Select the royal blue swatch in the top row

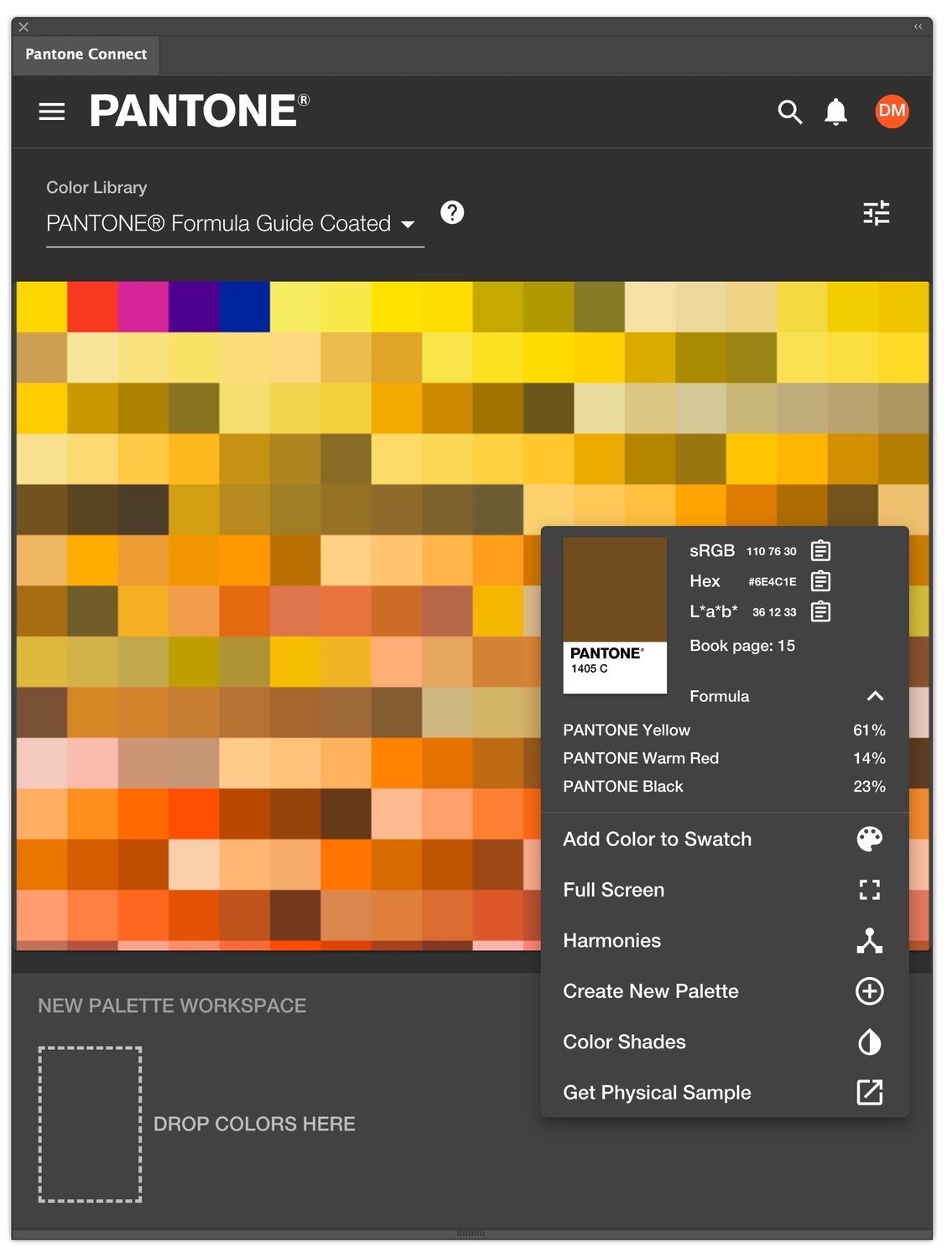point(245,307)
